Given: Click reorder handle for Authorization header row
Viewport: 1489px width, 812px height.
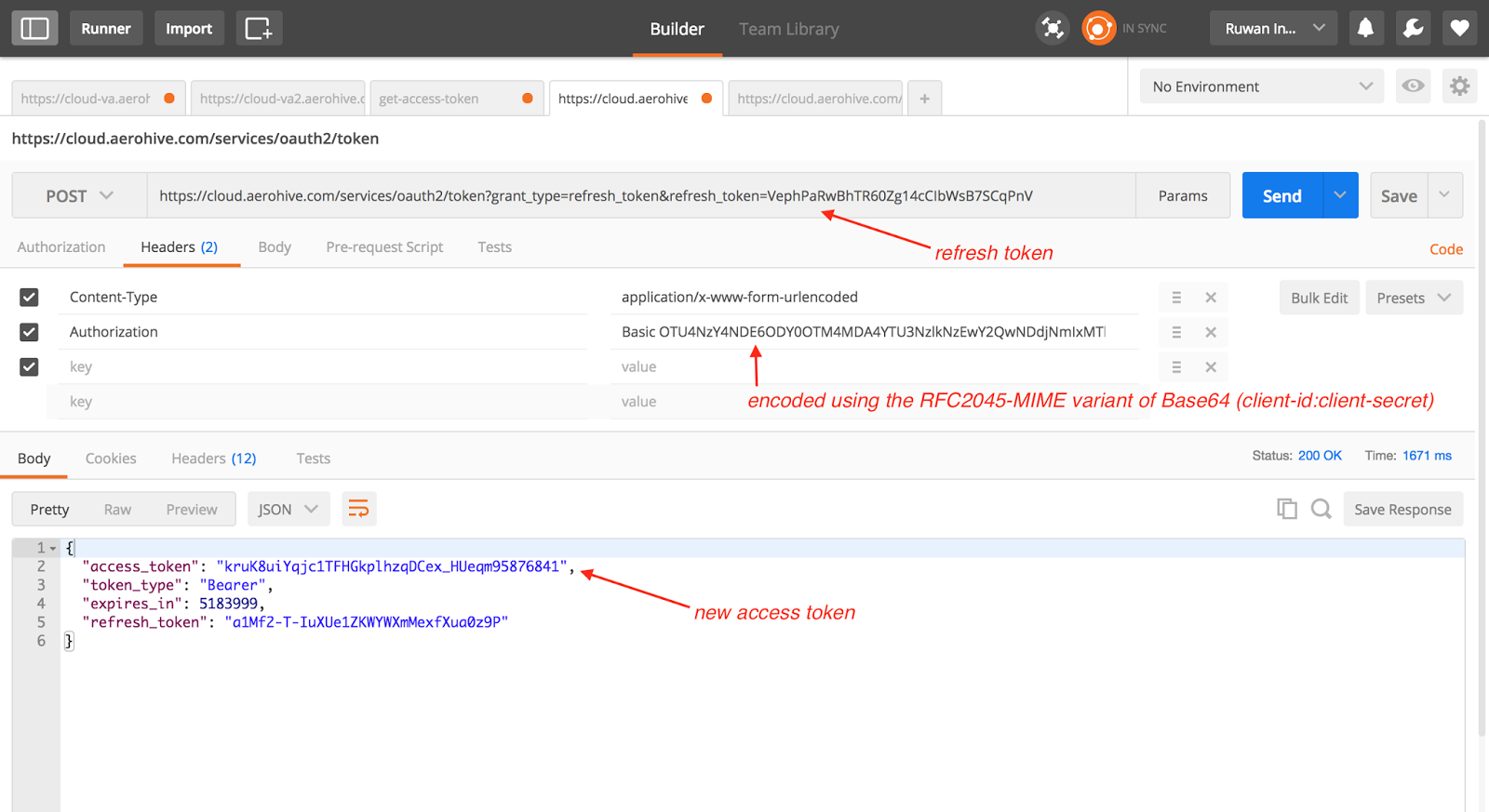Looking at the screenshot, I should (1176, 332).
